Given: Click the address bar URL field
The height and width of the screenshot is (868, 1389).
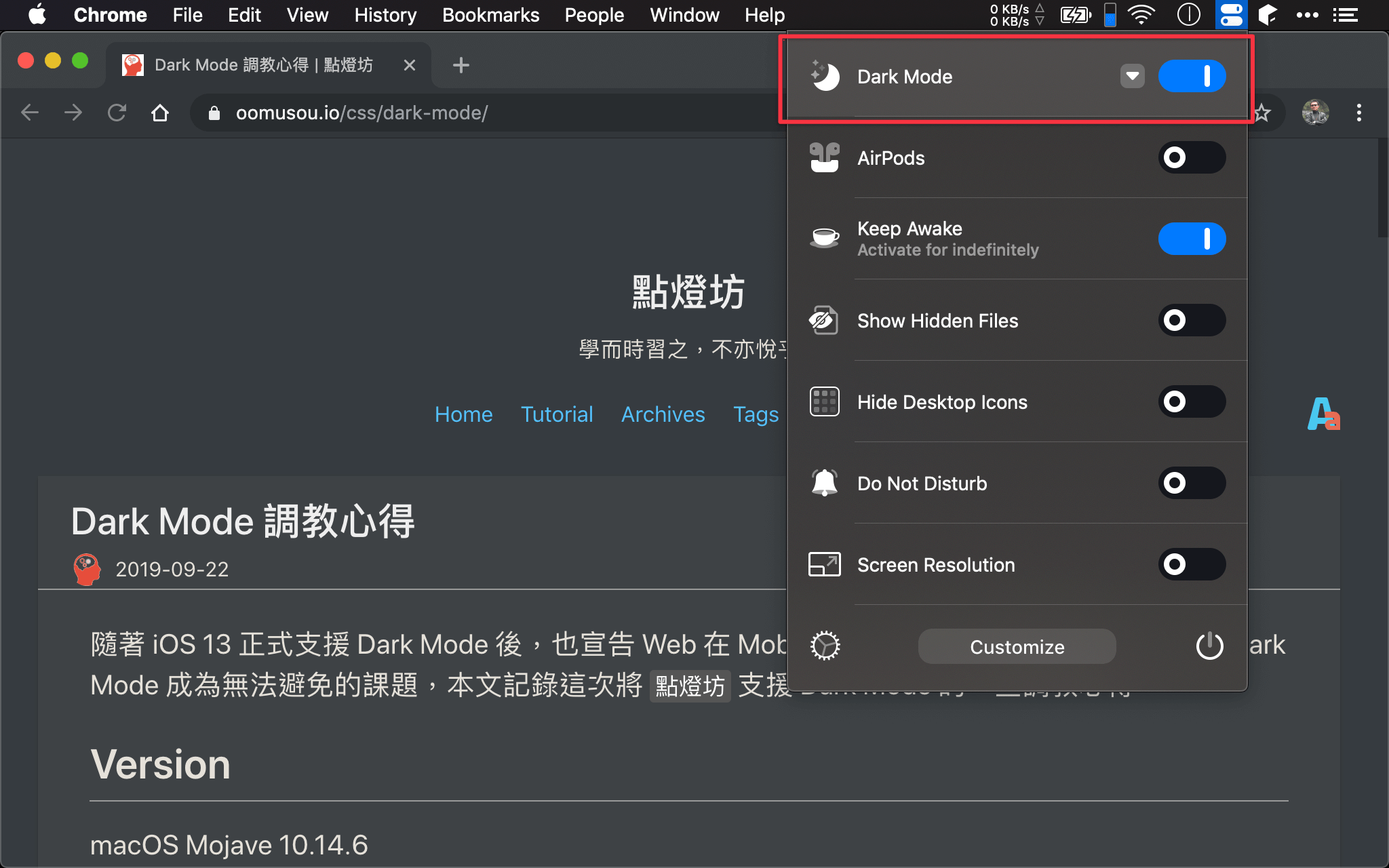Looking at the screenshot, I should pos(475,113).
